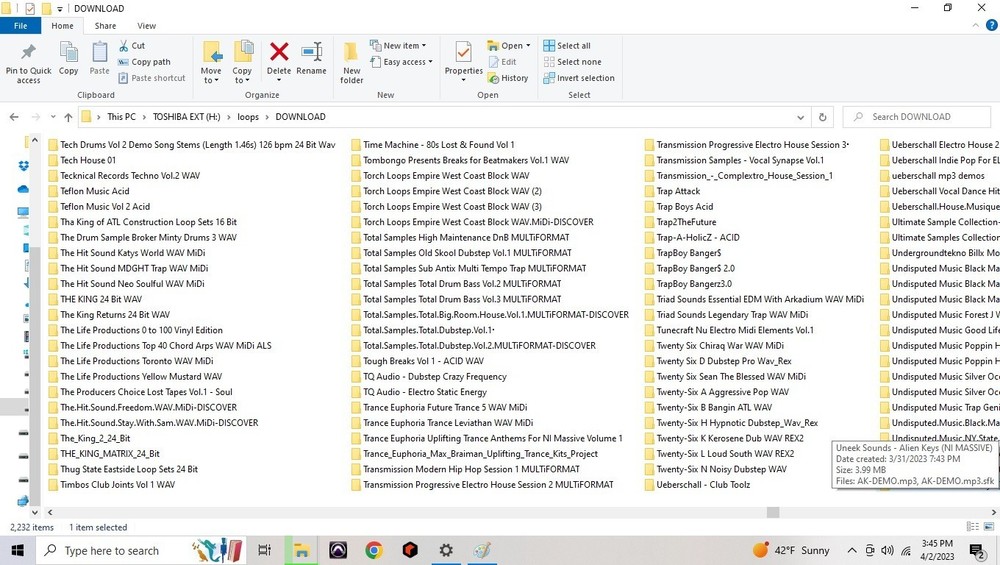Show hidden system tray icons
Image resolution: width=1000 pixels, height=565 pixels.
852,550
